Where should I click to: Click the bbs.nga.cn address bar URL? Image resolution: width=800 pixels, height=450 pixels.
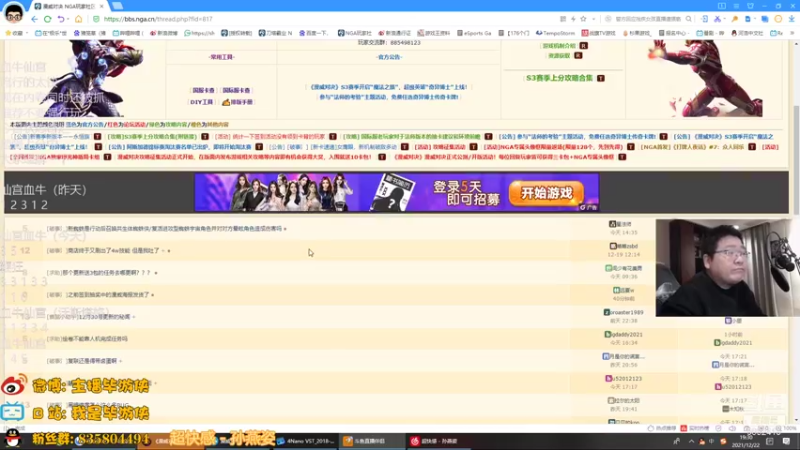158,19
